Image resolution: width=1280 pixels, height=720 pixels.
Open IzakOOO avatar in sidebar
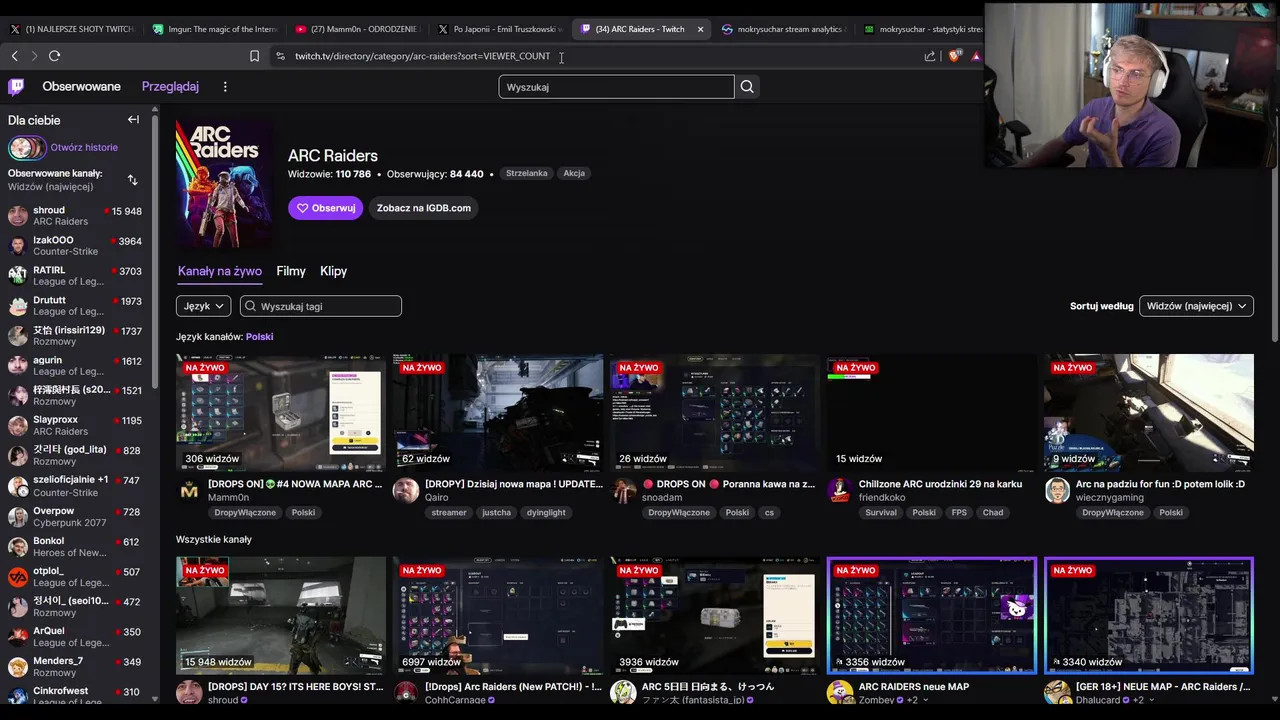18,246
